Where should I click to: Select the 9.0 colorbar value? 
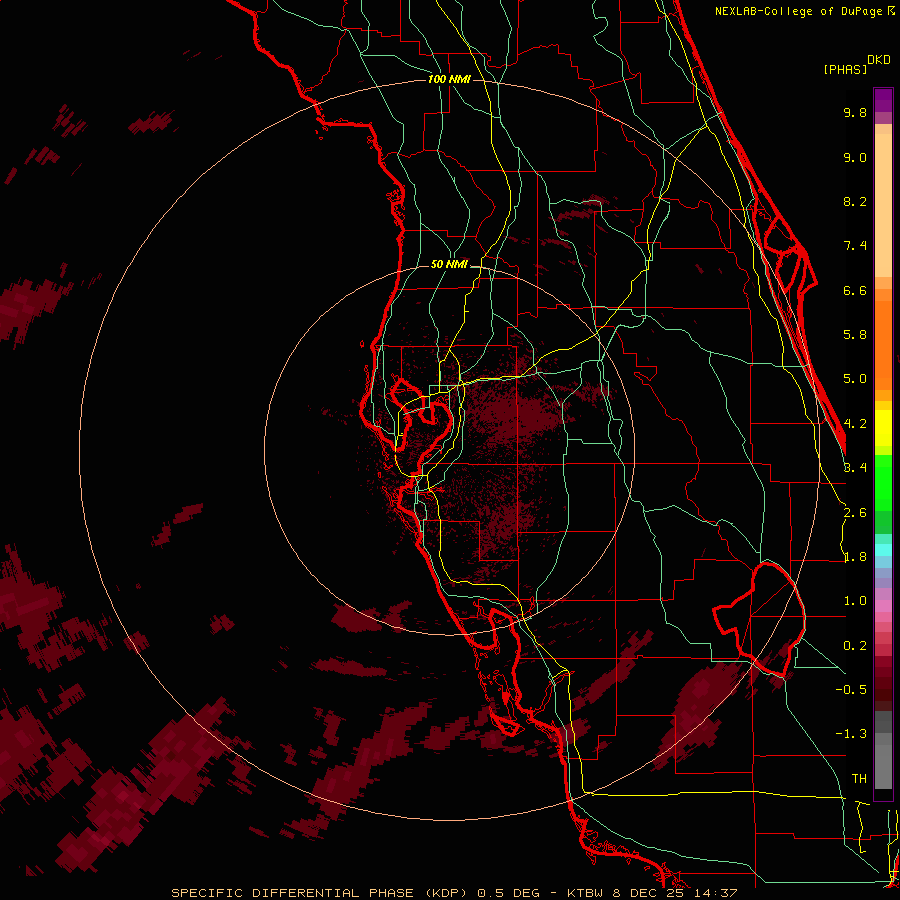[855, 157]
